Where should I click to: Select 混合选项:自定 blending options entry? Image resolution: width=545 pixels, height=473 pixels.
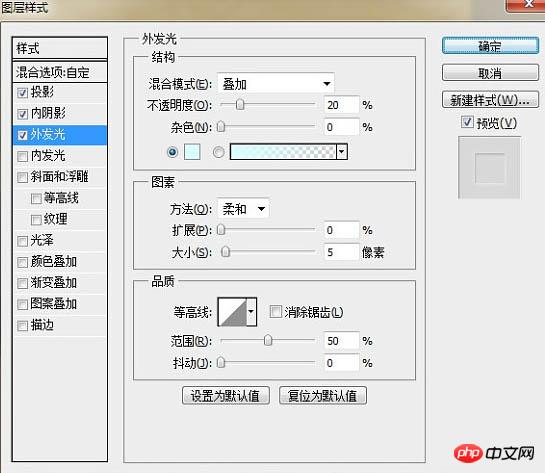click(x=59, y=72)
